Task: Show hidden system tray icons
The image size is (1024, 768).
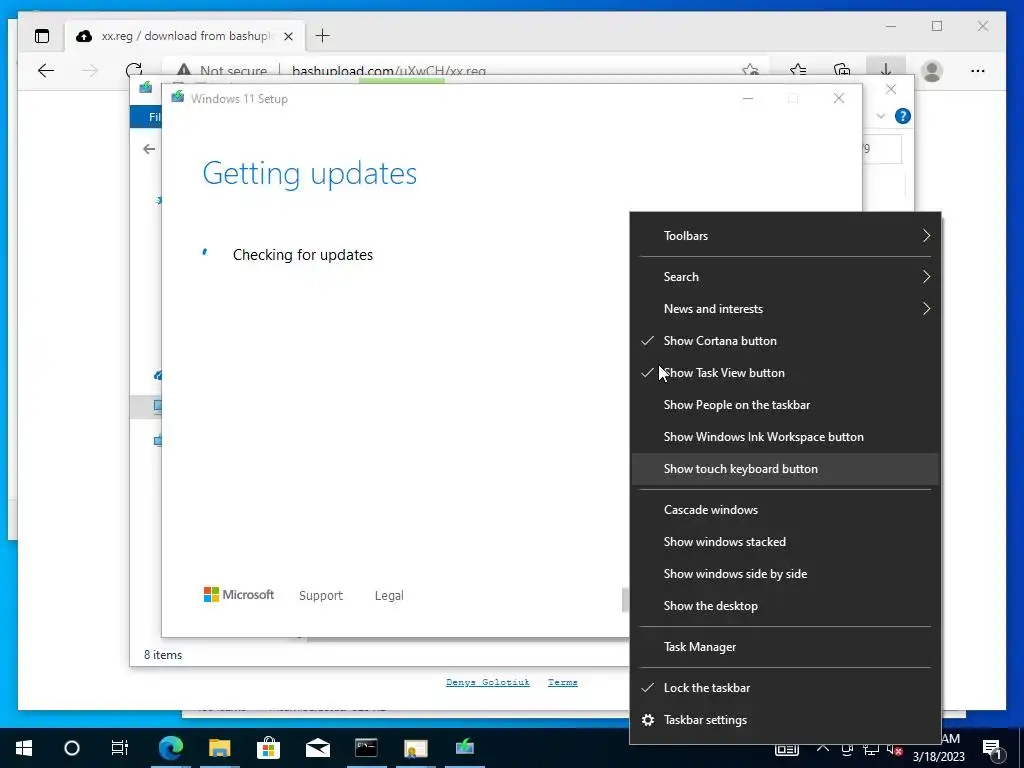Action: click(823, 748)
